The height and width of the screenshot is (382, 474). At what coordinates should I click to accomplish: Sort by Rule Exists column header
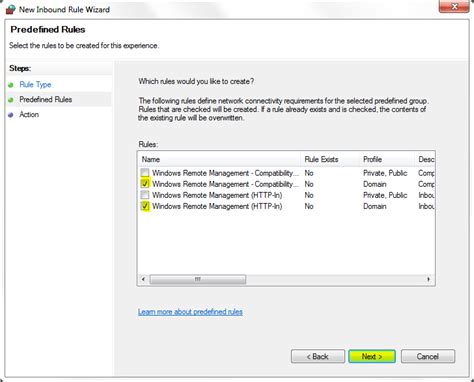pos(330,159)
